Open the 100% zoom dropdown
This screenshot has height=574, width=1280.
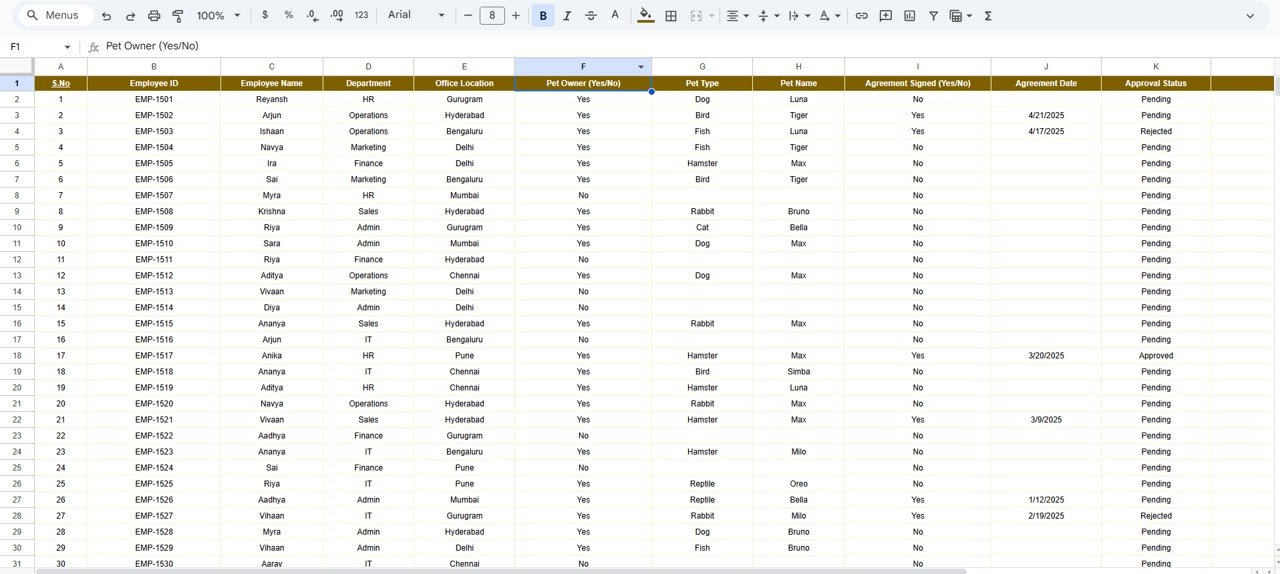(218, 16)
